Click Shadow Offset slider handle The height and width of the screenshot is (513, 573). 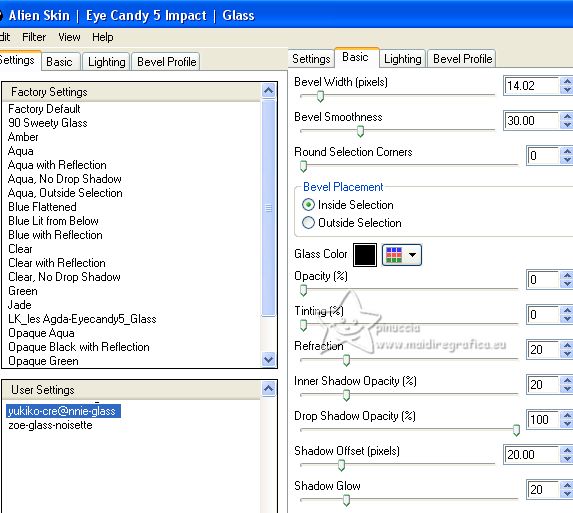click(341, 465)
